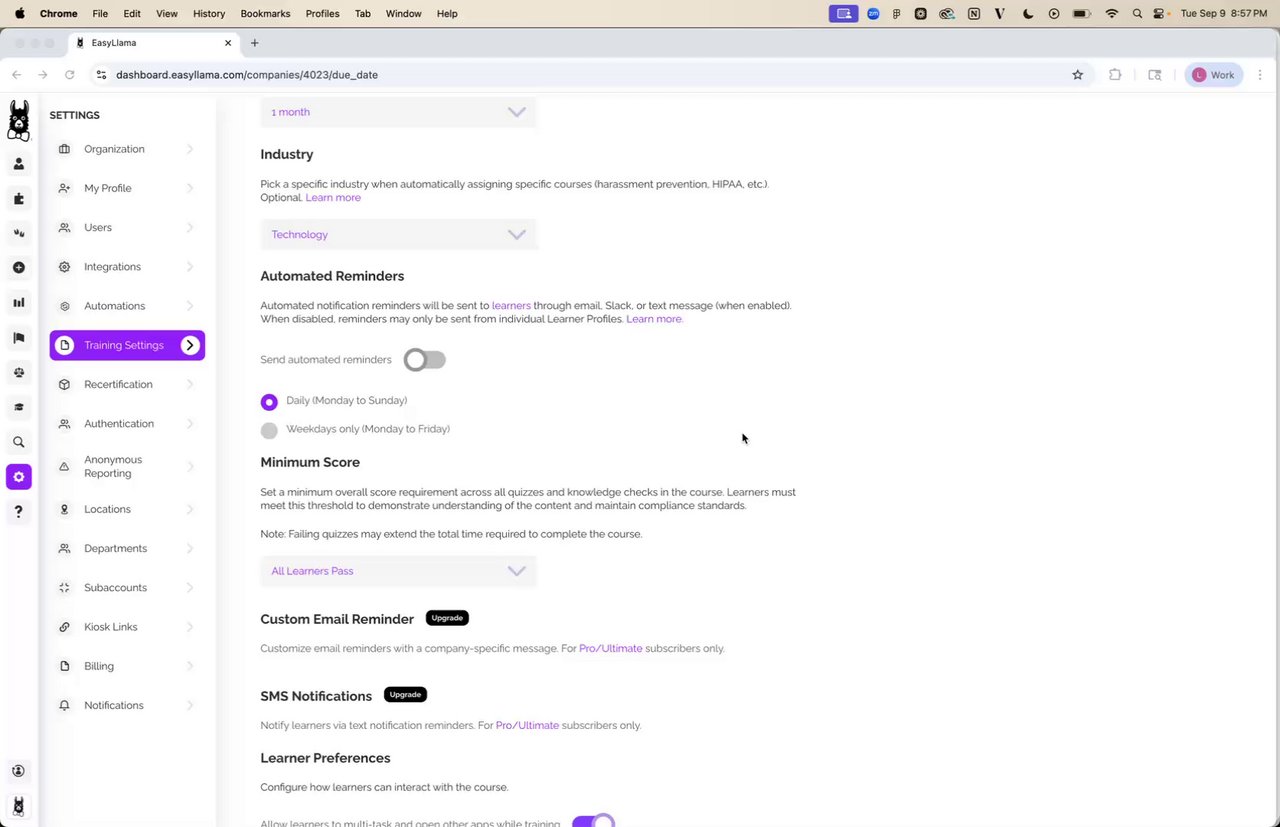Open macOS Control Center icon

point(1159,14)
